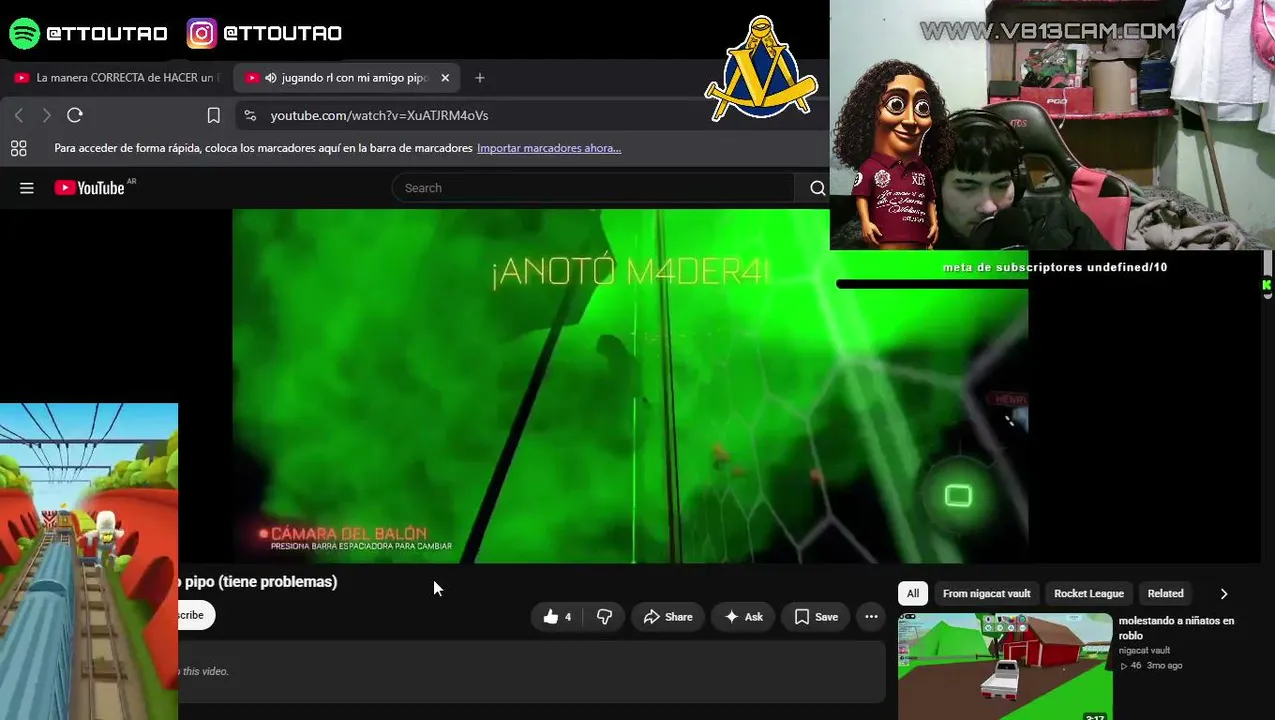Image resolution: width=1275 pixels, height=720 pixels.
Task: Open the browser apps grid icon
Action: point(18,148)
